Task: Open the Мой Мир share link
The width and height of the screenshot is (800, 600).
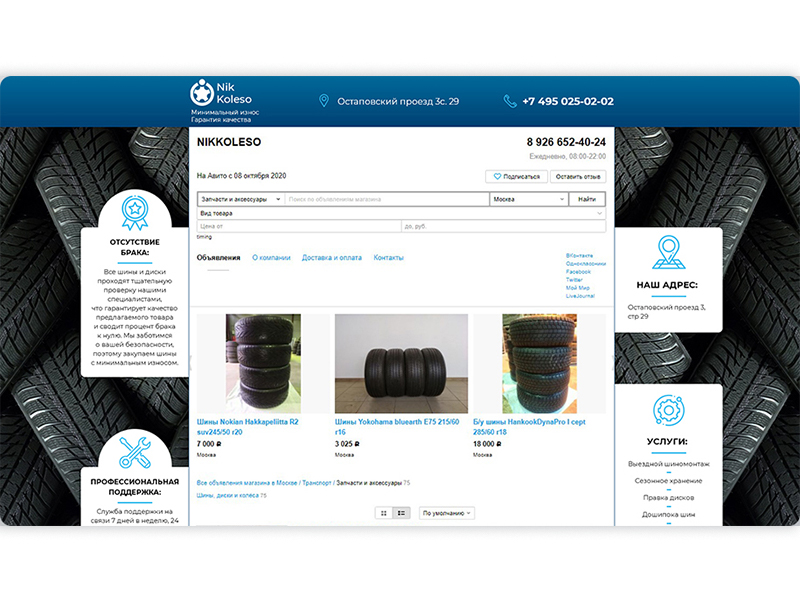Action: [x=578, y=288]
